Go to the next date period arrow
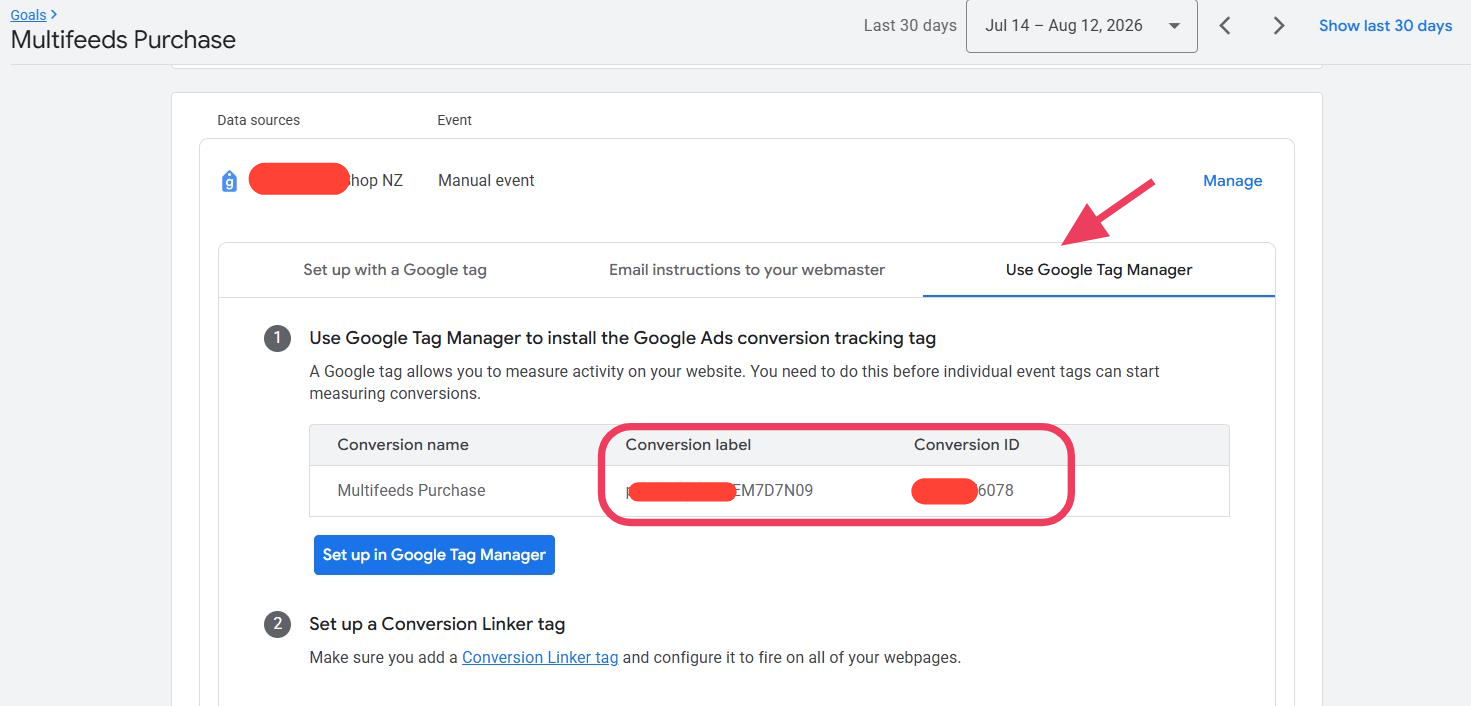Viewport: 1471px width, 706px height. pyautogui.click(x=1278, y=26)
